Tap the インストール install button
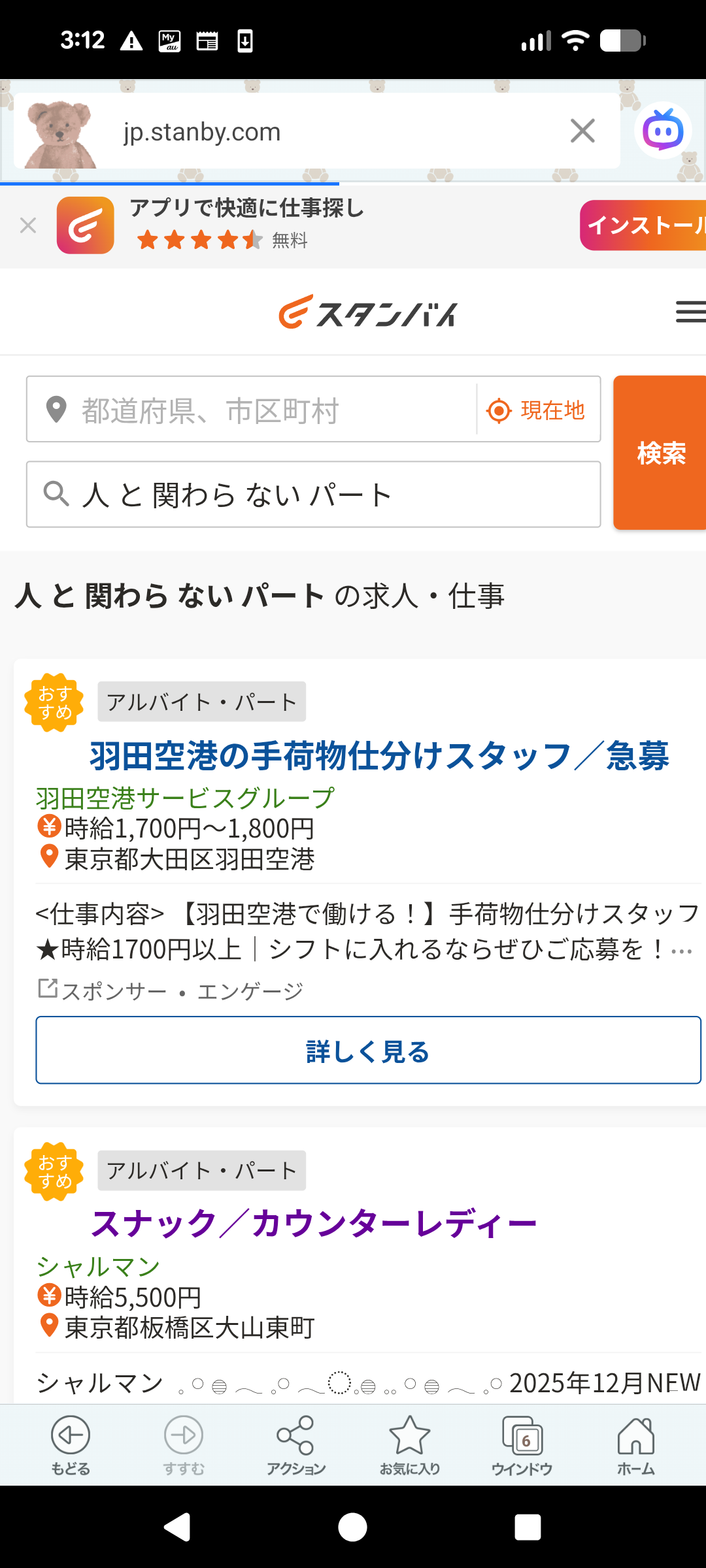 point(644,225)
